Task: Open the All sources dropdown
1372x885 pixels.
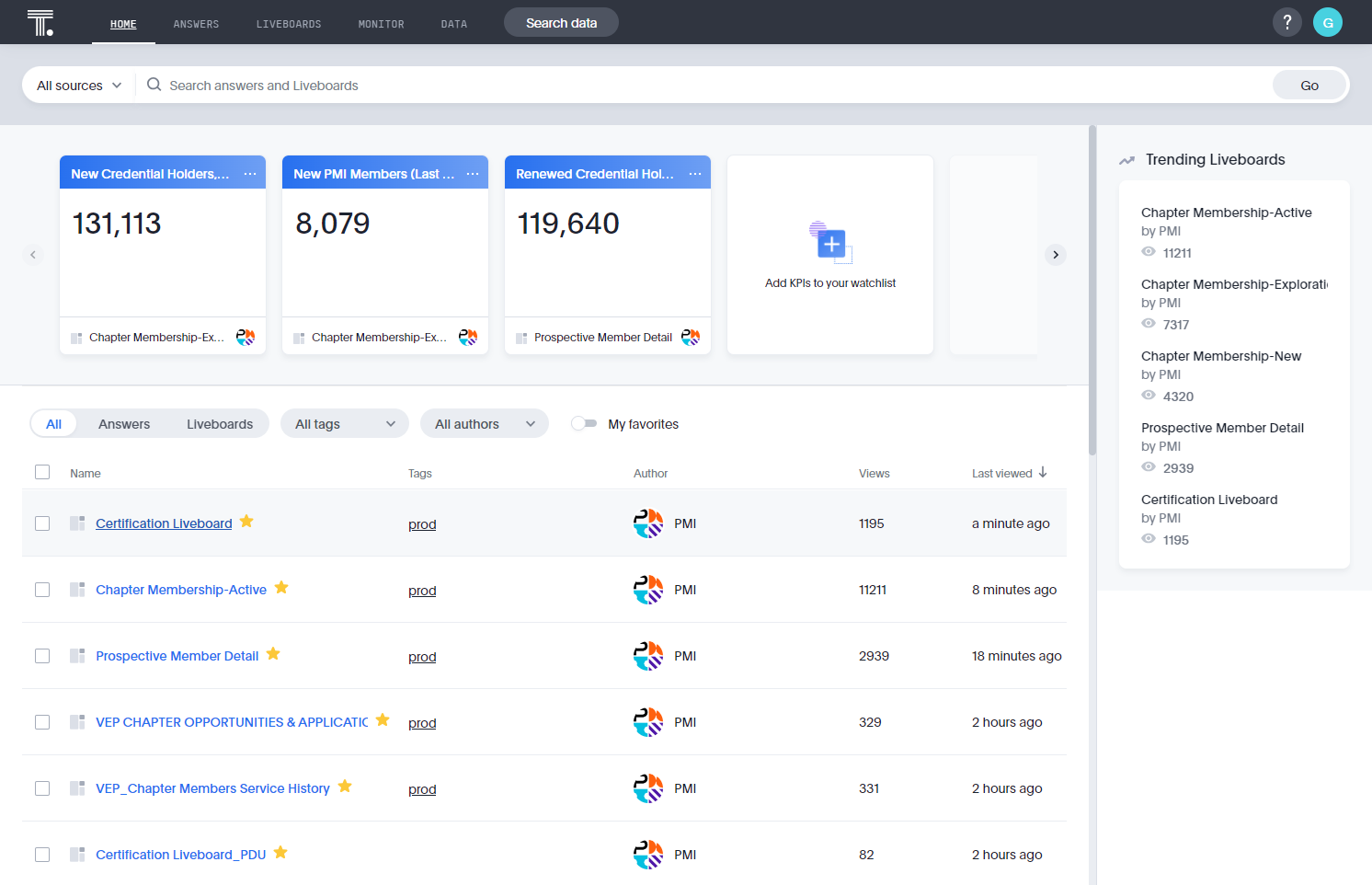Action: pos(79,86)
